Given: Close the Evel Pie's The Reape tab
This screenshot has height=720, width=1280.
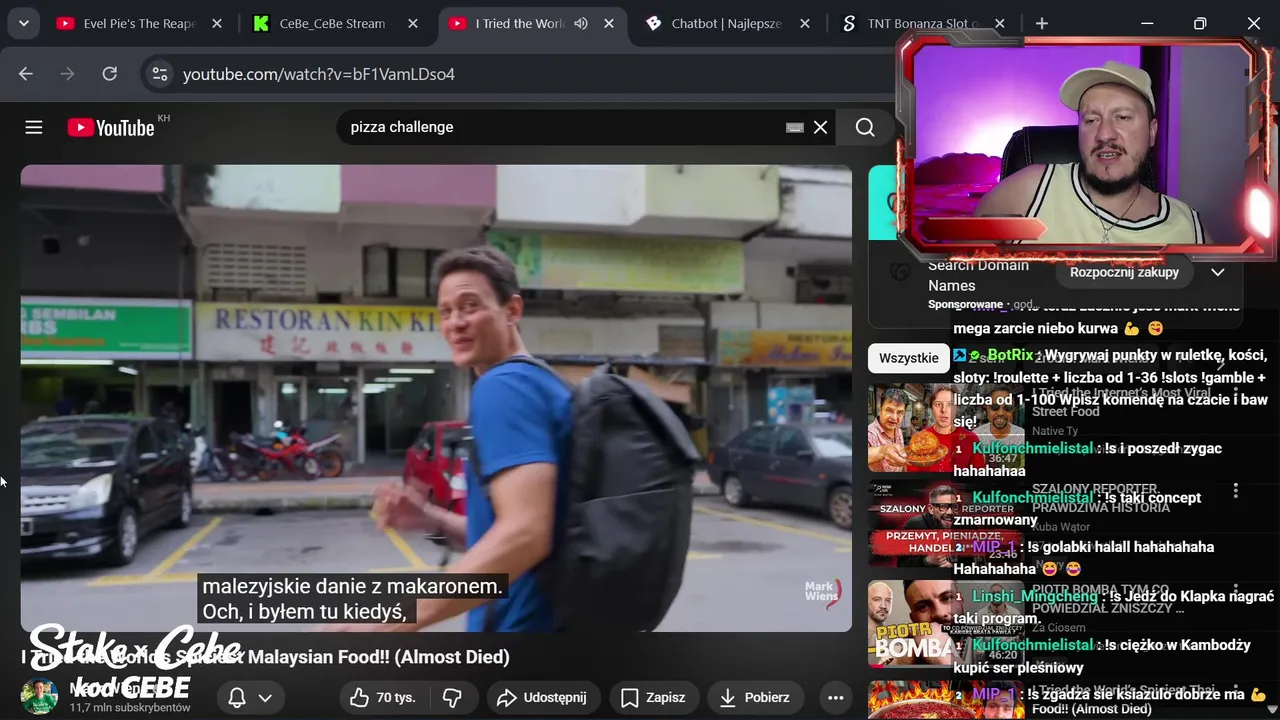Looking at the screenshot, I should click(x=217, y=23).
